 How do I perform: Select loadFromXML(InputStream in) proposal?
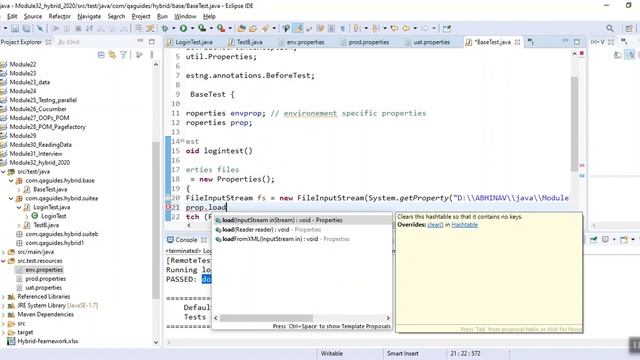(x=302, y=239)
